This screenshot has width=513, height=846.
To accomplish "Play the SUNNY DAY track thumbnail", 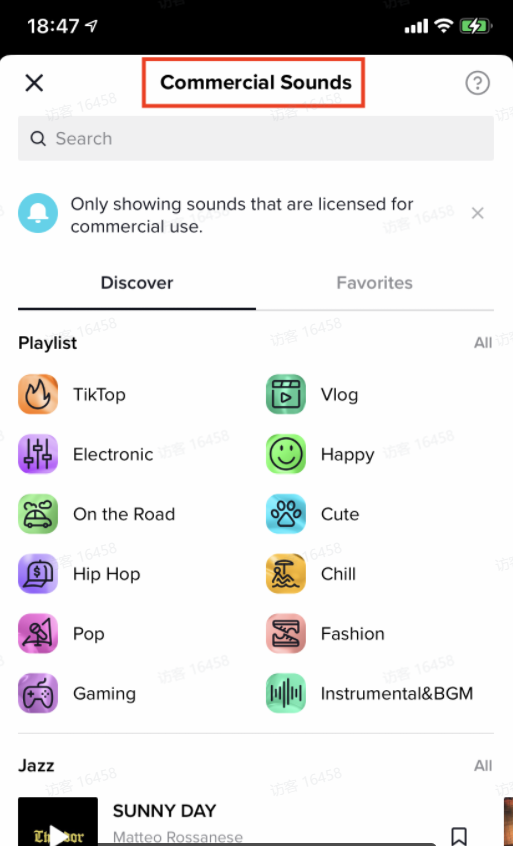I will pos(58,822).
